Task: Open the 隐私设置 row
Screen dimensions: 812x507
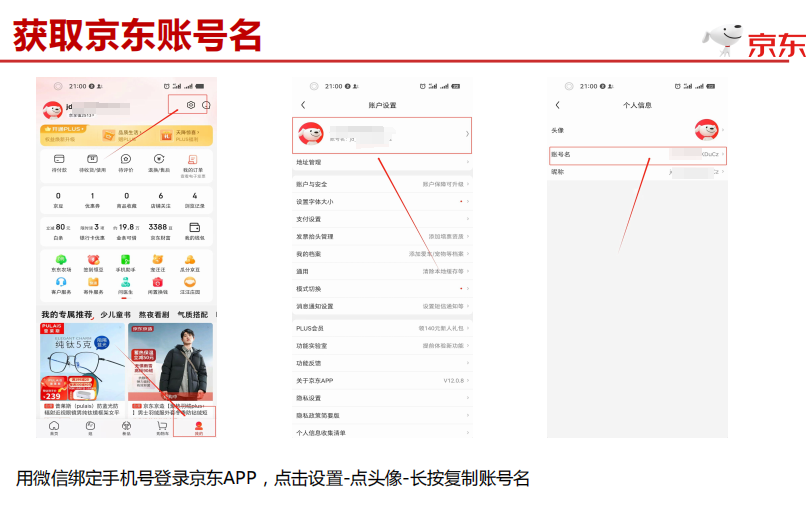Action: tap(382, 398)
